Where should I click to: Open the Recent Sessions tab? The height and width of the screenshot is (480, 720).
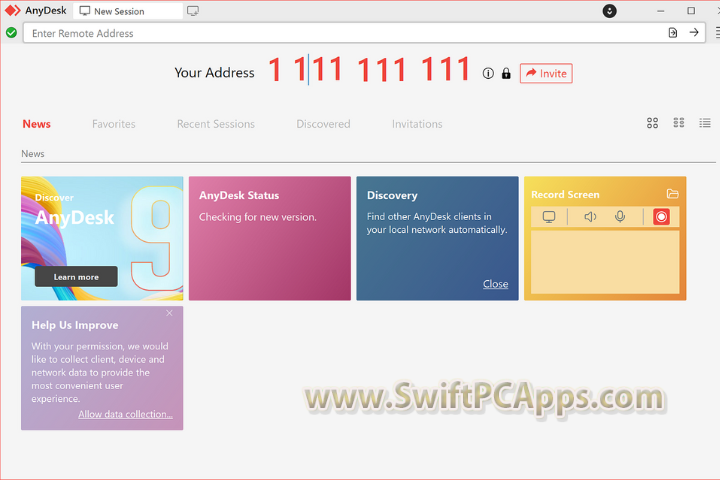click(x=216, y=124)
